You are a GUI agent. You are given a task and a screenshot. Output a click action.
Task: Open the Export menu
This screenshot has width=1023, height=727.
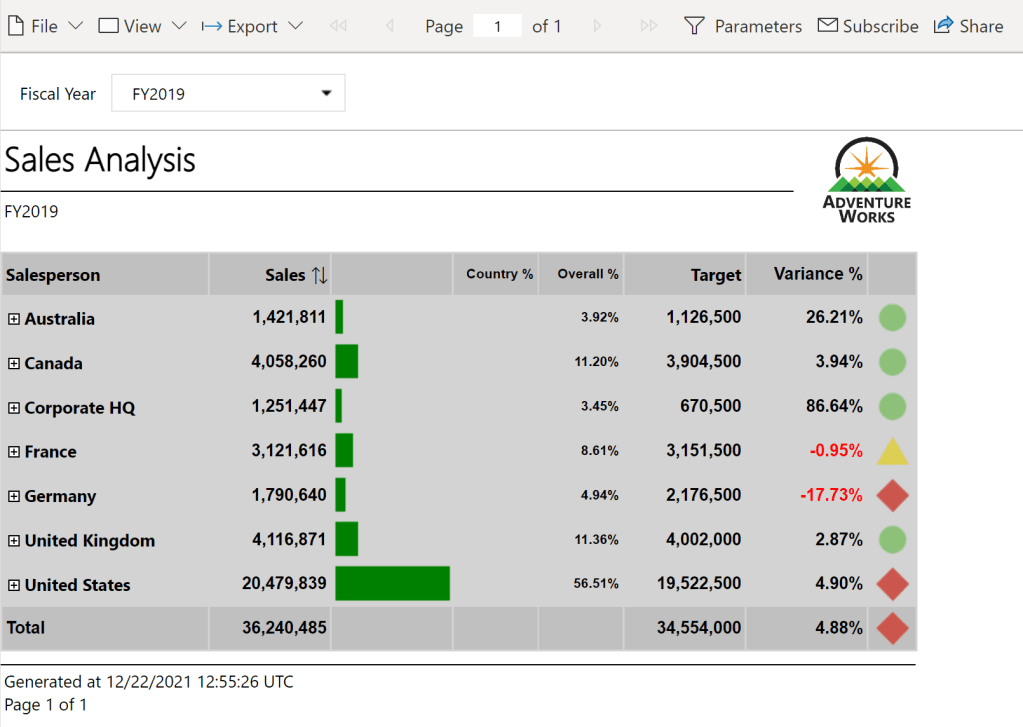(x=252, y=26)
